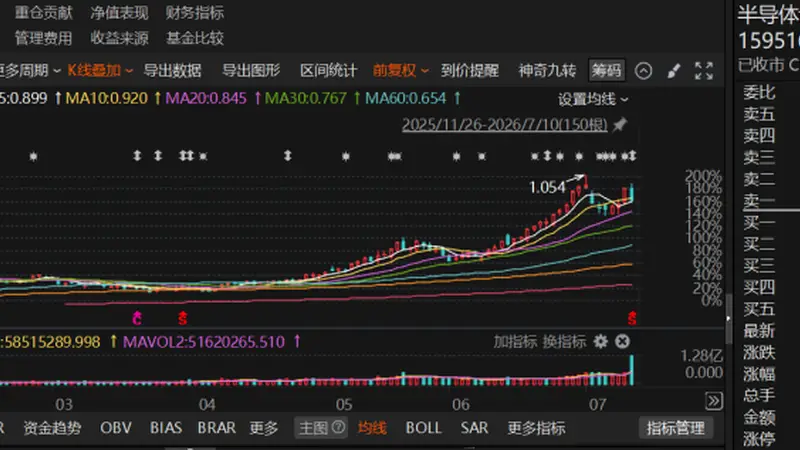Click MA30:0.767 value

(x=306, y=98)
